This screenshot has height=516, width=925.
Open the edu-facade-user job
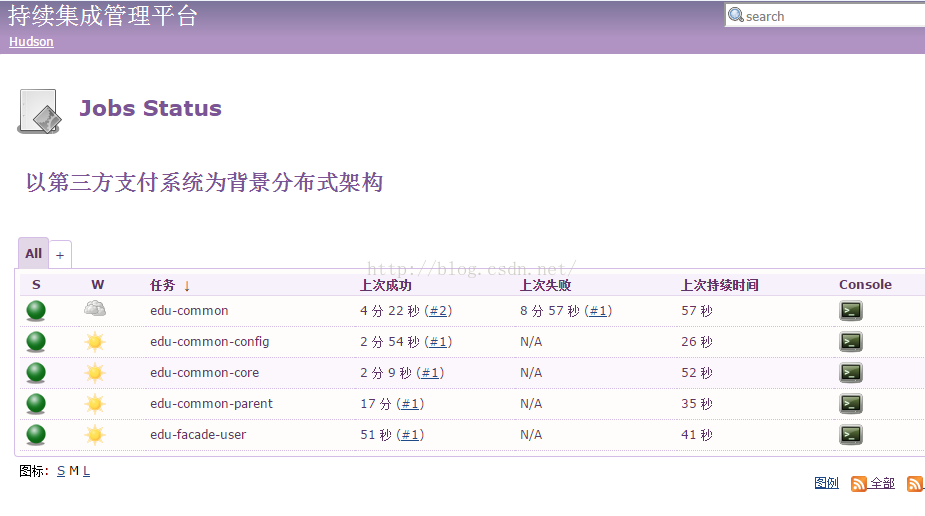[198, 435]
